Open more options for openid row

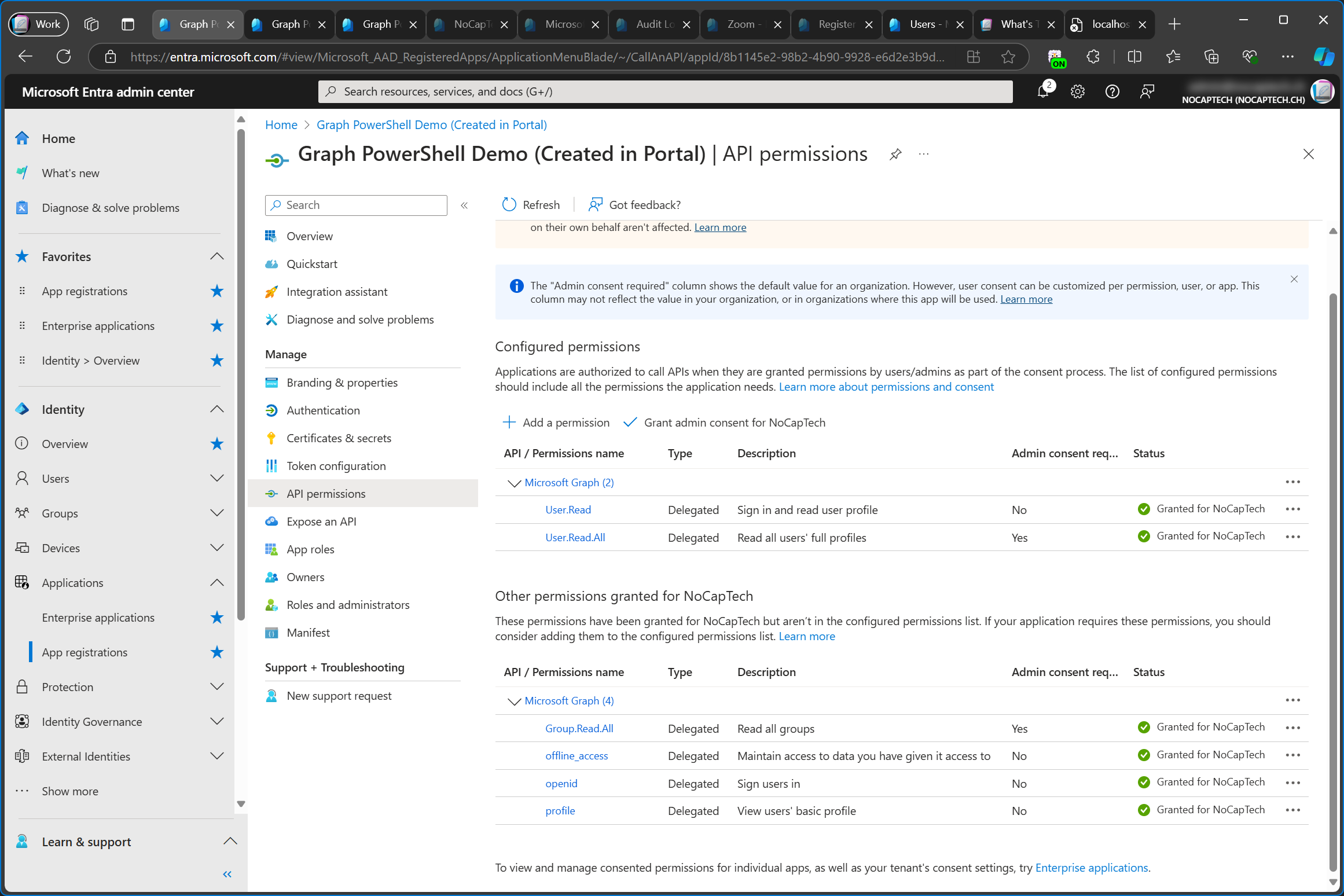[x=1292, y=783]
